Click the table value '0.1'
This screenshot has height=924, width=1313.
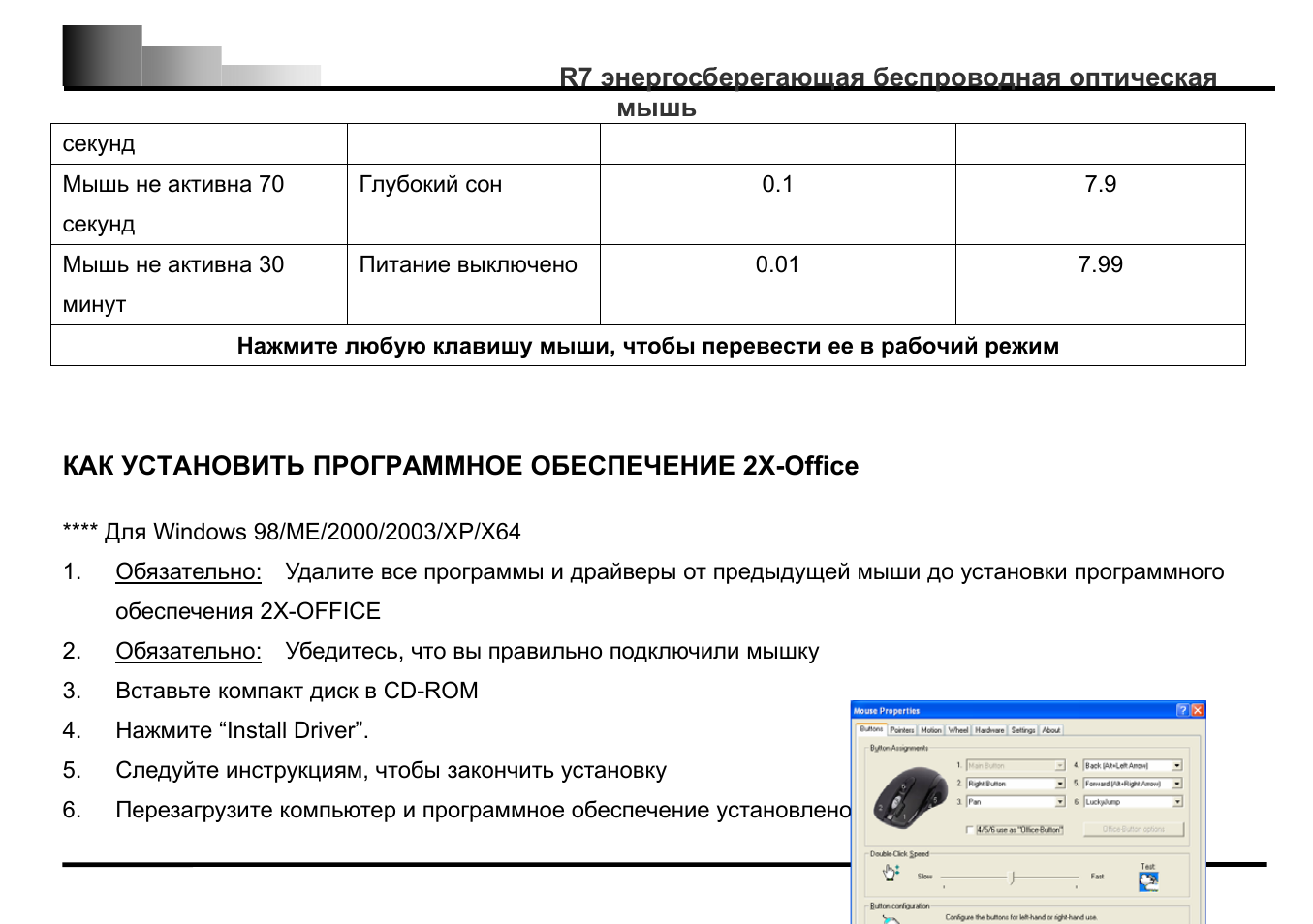point(777,184)
